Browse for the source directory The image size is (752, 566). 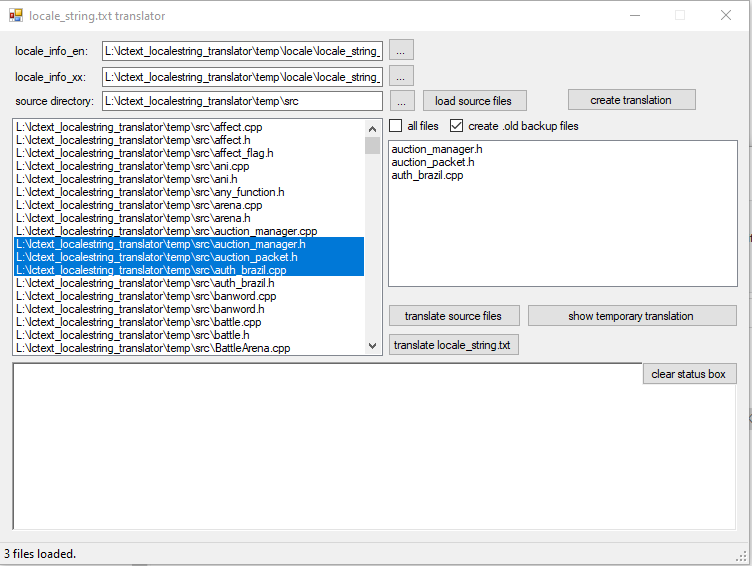point(401,101)
